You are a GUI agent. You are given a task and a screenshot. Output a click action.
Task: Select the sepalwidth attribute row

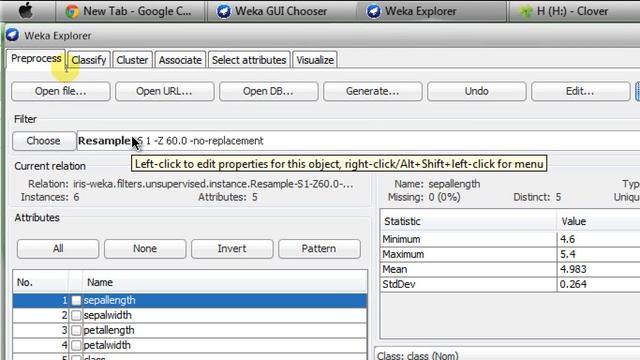tap(190, 316)
